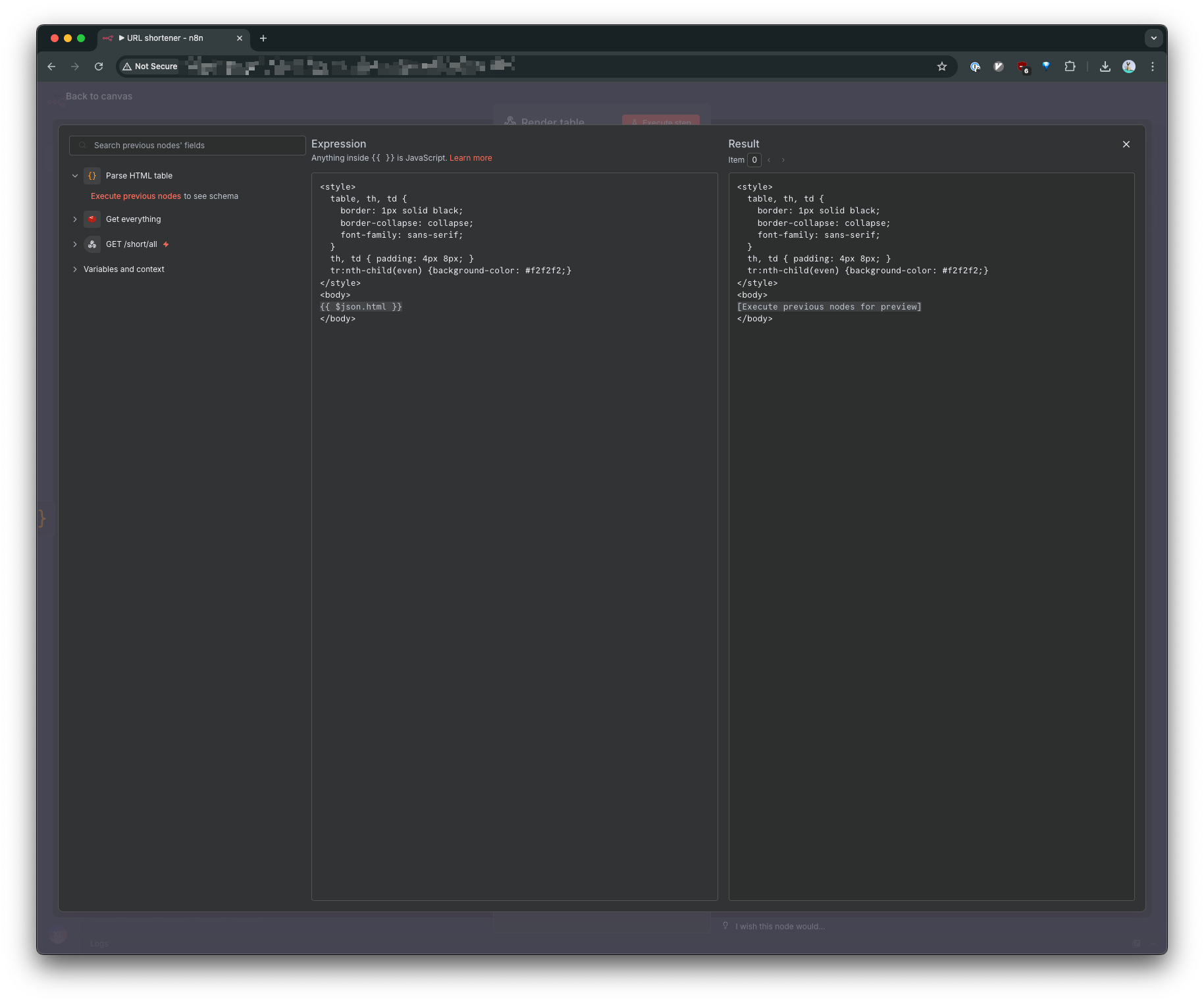The width and height of the screenshot is (1204, 1003).
Task: Click Execute previous nodes link
Action: point(136,196)
